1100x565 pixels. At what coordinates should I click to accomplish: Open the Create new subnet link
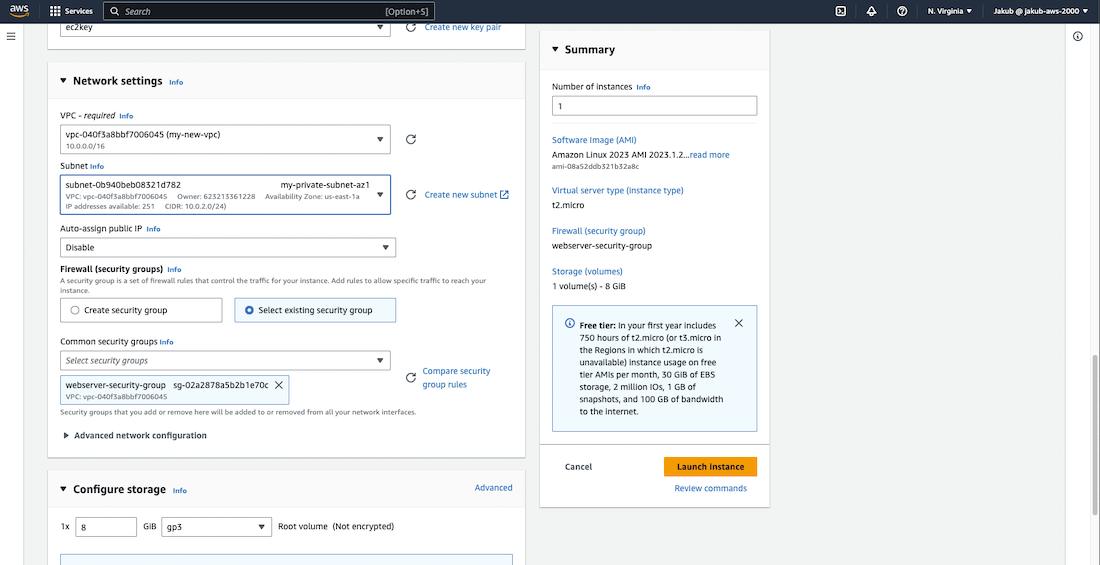tap(466, 195)
